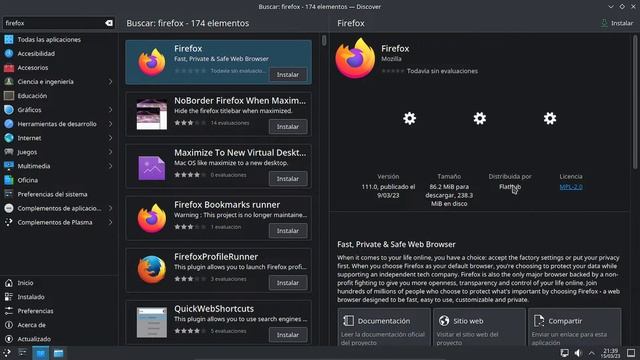The image size is (640, 360).
Task: Click the results list scrollbar
Action: [x=324, y=40]
